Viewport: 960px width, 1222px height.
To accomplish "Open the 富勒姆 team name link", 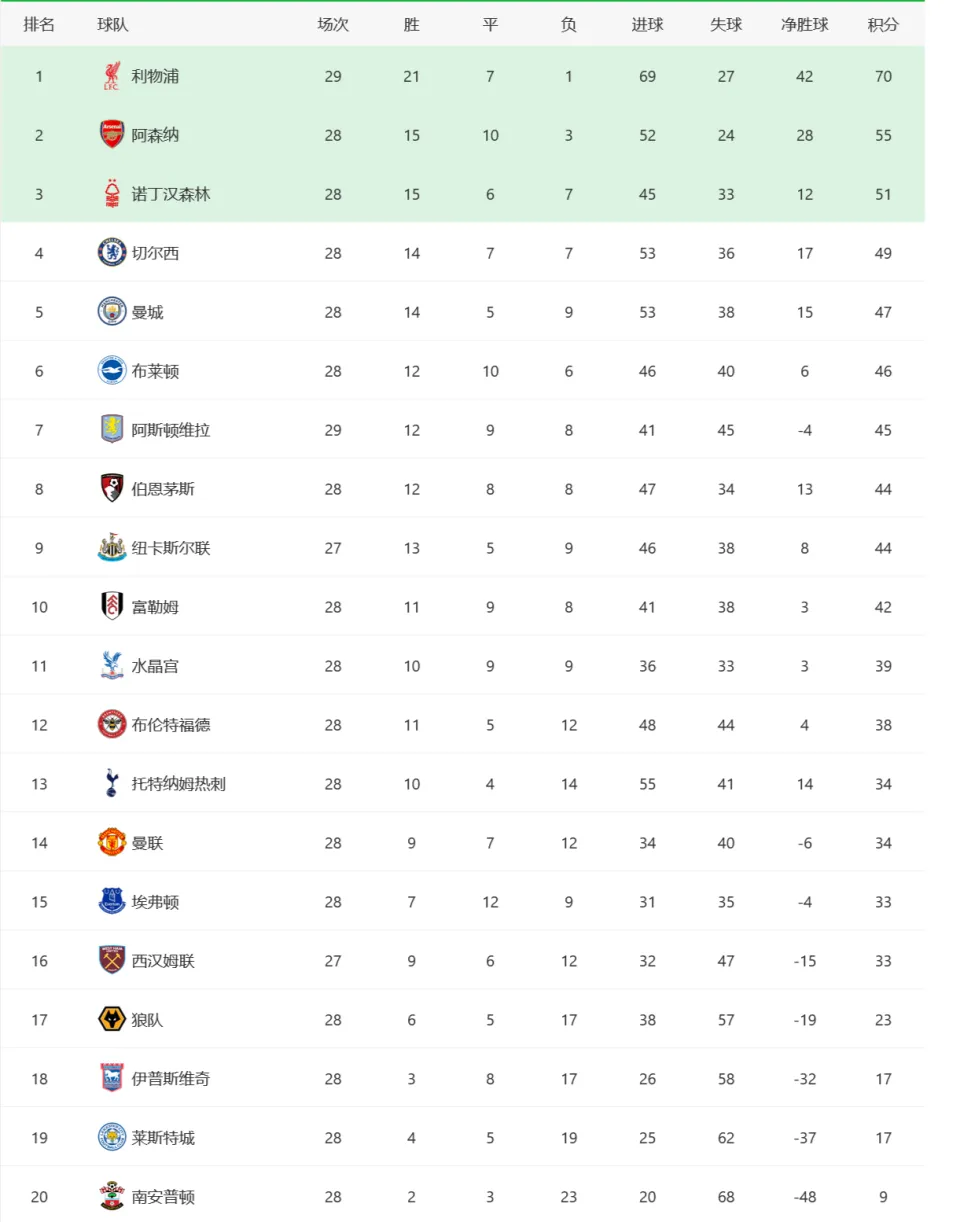I will [x=155, y=607].
